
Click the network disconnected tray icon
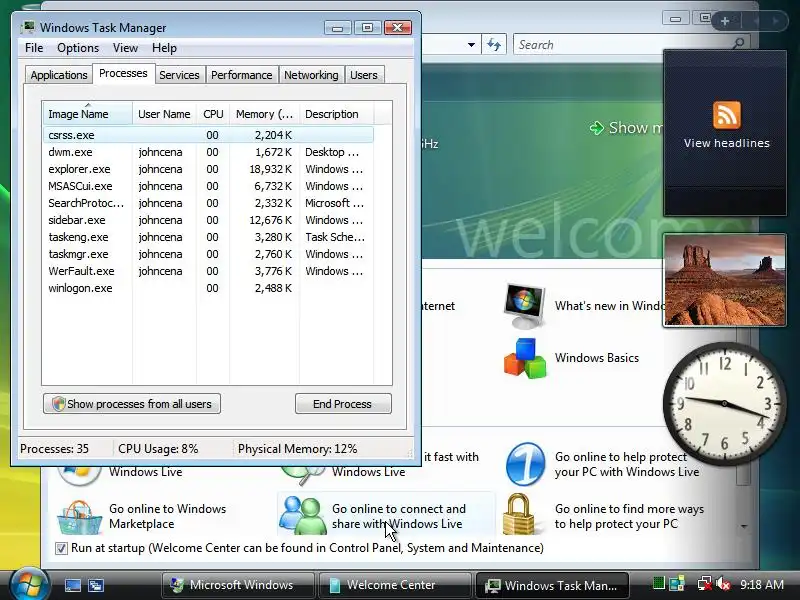(x=705, y=584)
